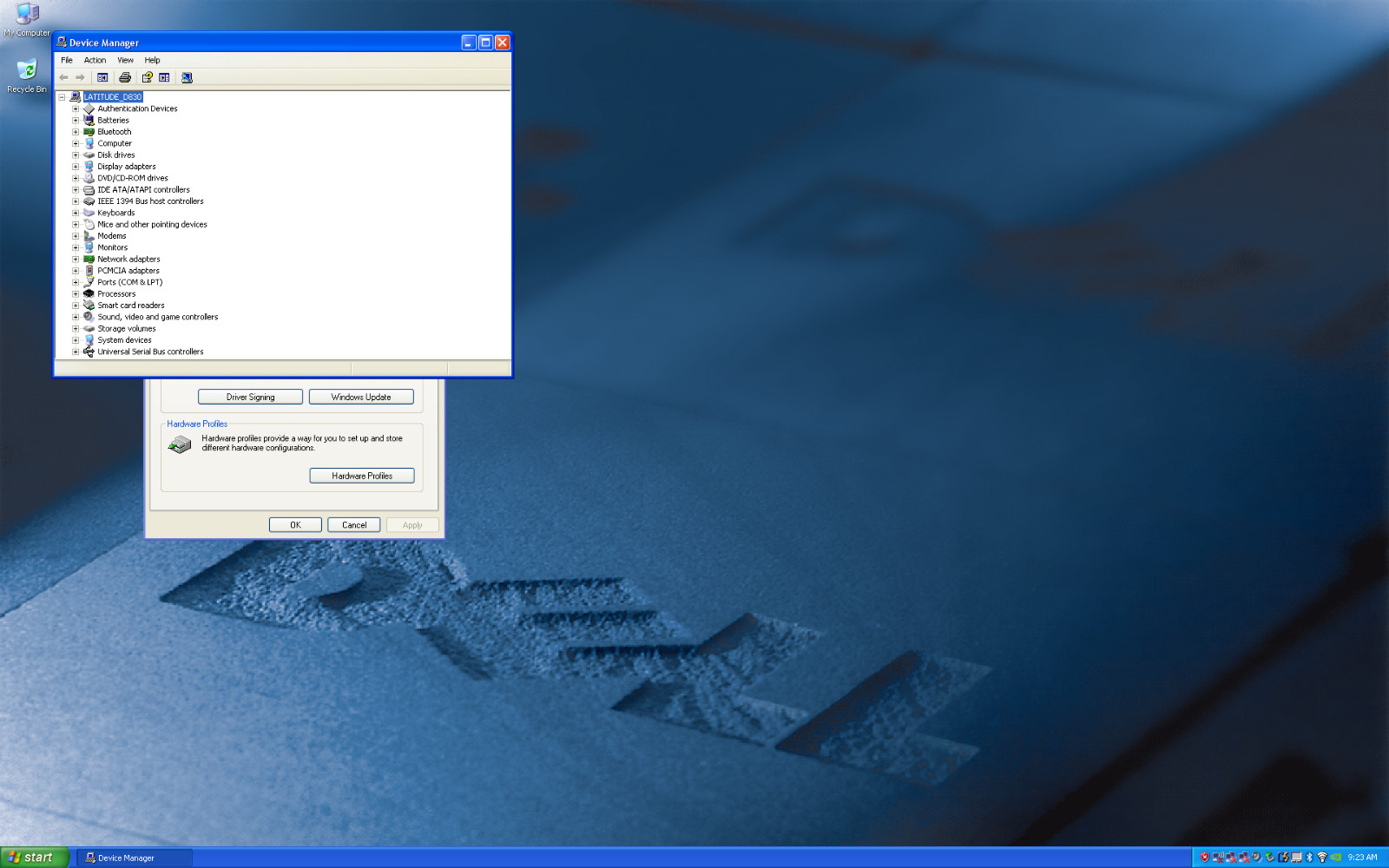
Task: Click the Batteries category icon
Action: pos(89,120)
